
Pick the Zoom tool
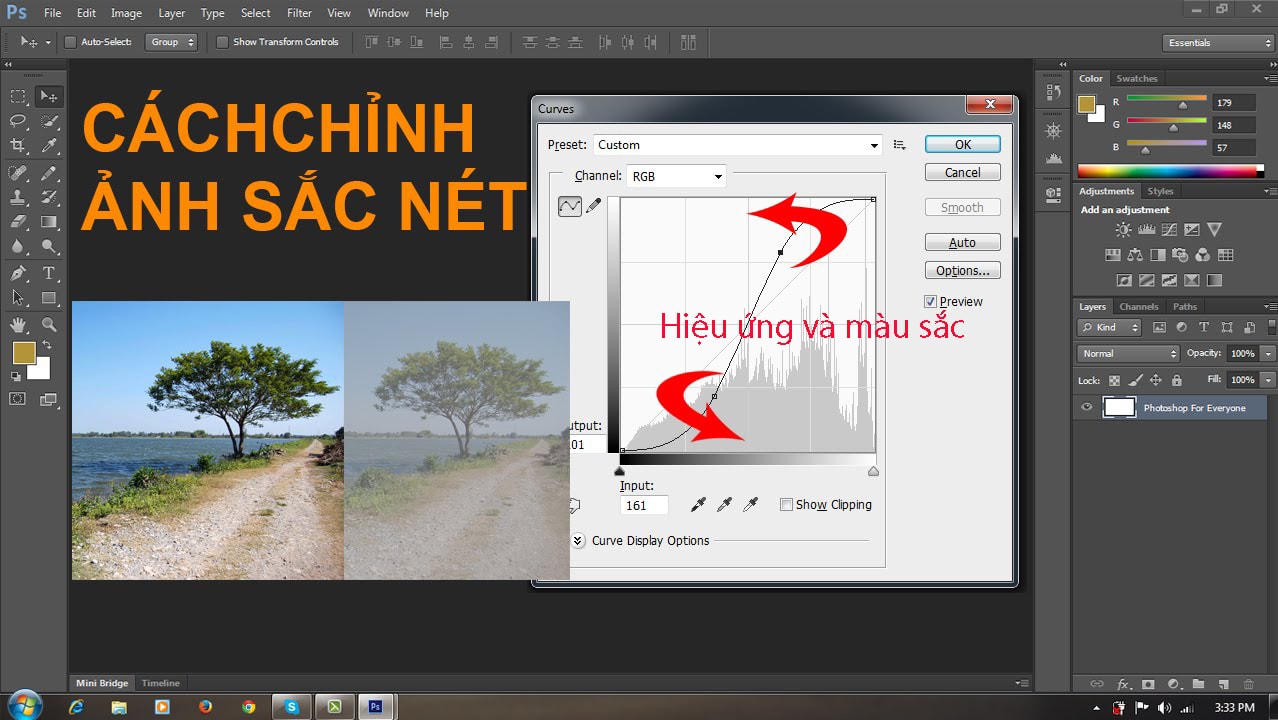click(50, 322)
